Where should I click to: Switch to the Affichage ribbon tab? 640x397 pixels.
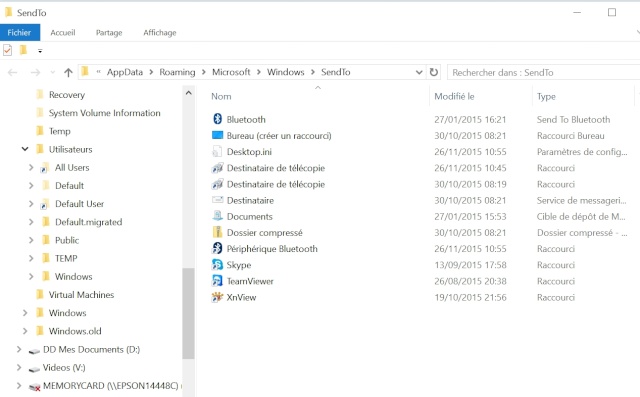click(160, 33)
